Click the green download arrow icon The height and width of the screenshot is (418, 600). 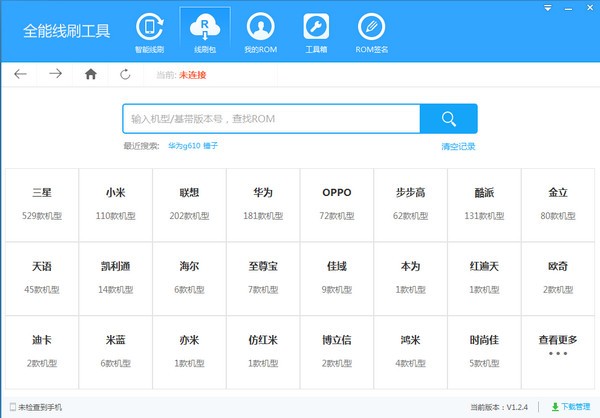pyautogui.click(x=555, y=407)
